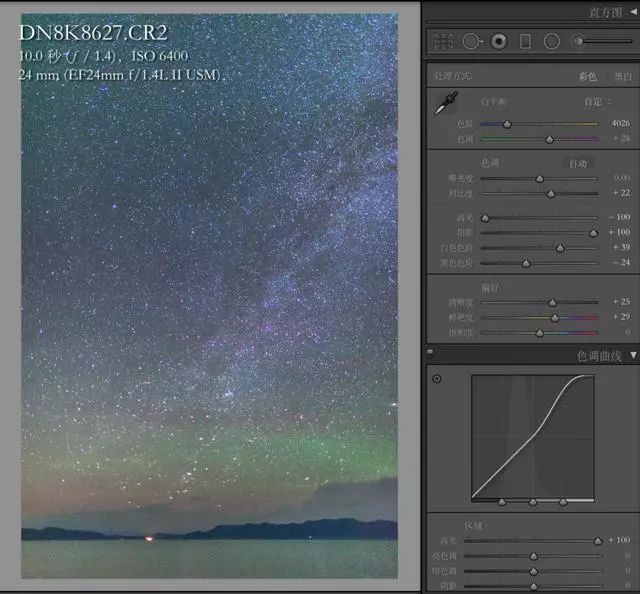Expand the 直方图 histogram panel triangle

[633, 12]
